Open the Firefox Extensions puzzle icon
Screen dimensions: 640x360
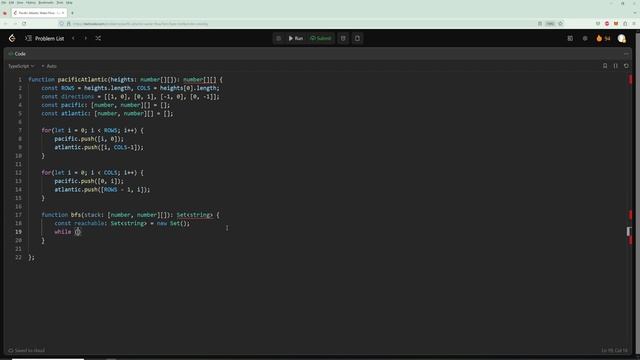click(625, 24)
